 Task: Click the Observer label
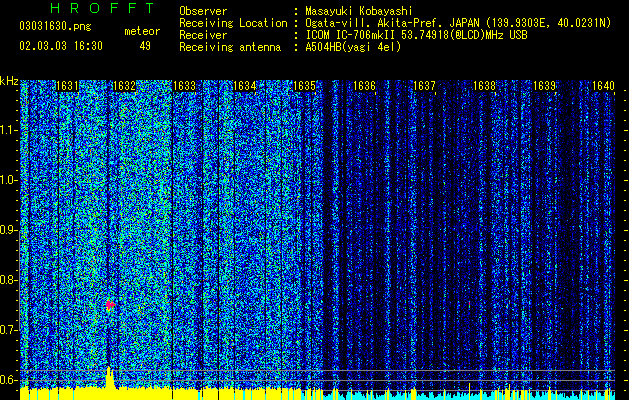tap(203, 11)
